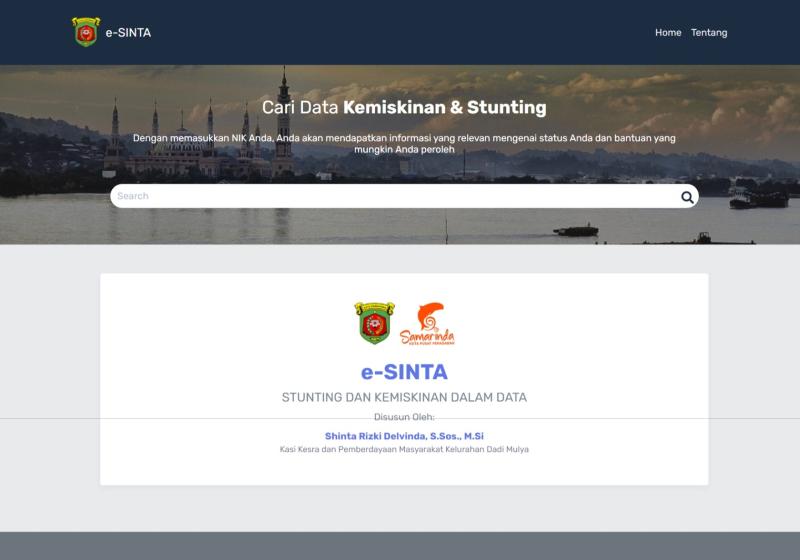This screenshot has width=800, height=560.
Task: Focus the NIK Search input field
Action: pos(404,196)
